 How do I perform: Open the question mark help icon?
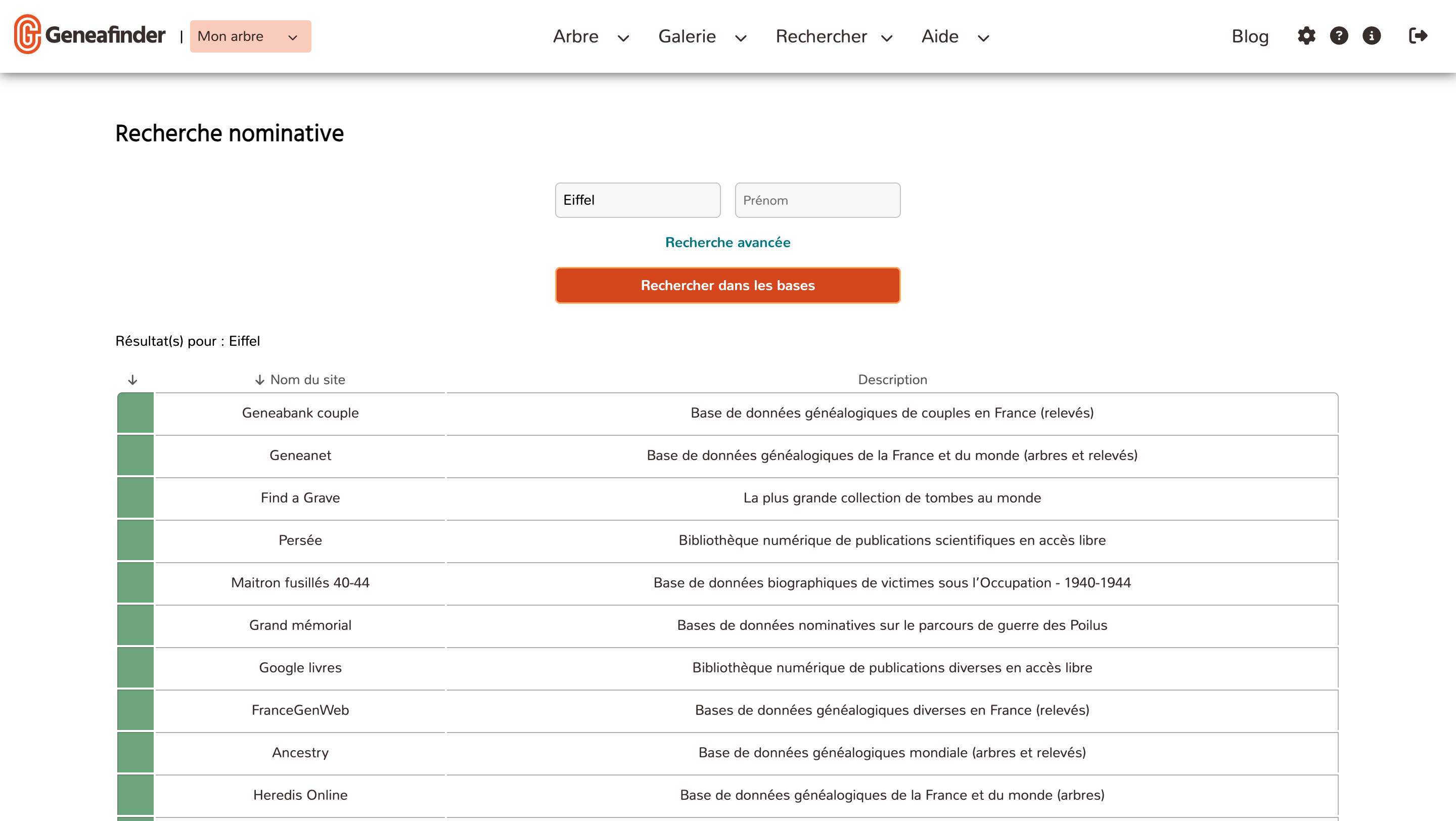[x=1339, y=35]
